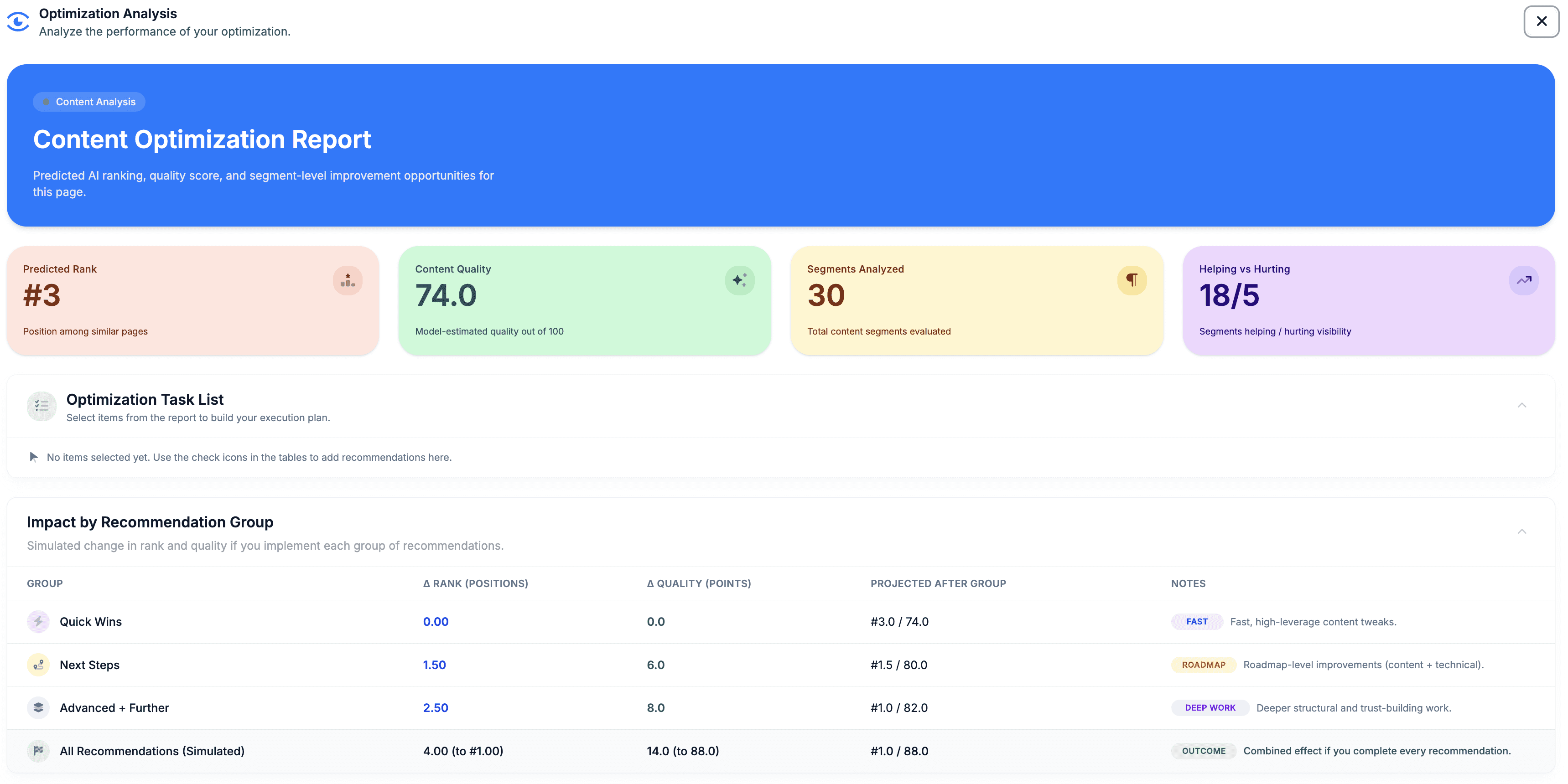Collapse the Optimization Task List section
Image resolution: width=1568 pixels, height=784 pixels.
(1521, 406)
